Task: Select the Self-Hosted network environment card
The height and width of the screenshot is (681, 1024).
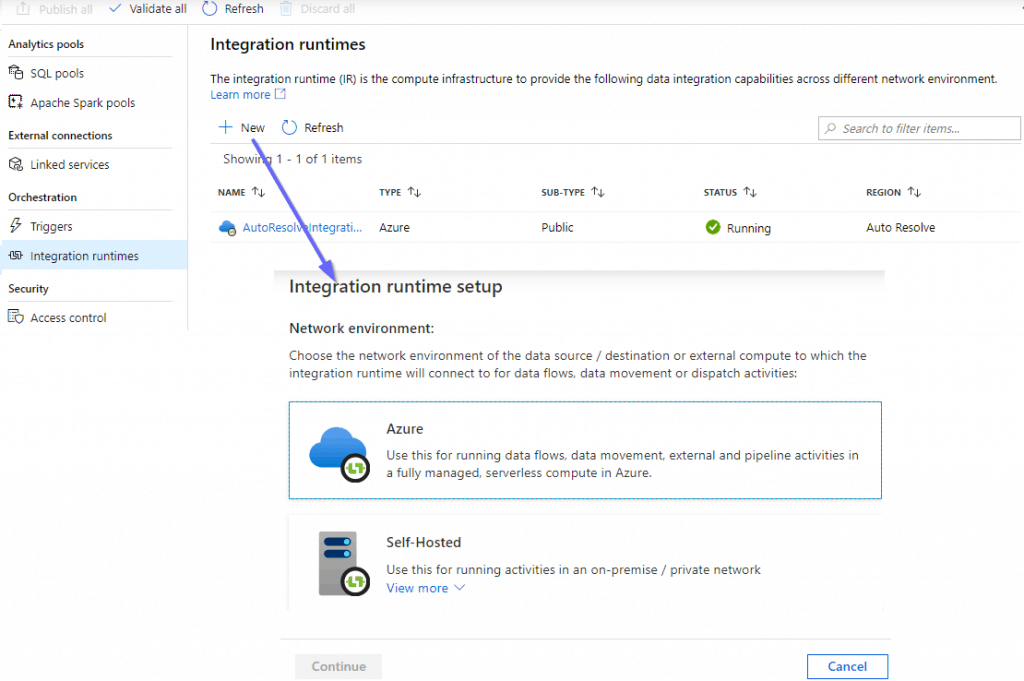Action: click(585, 563)
